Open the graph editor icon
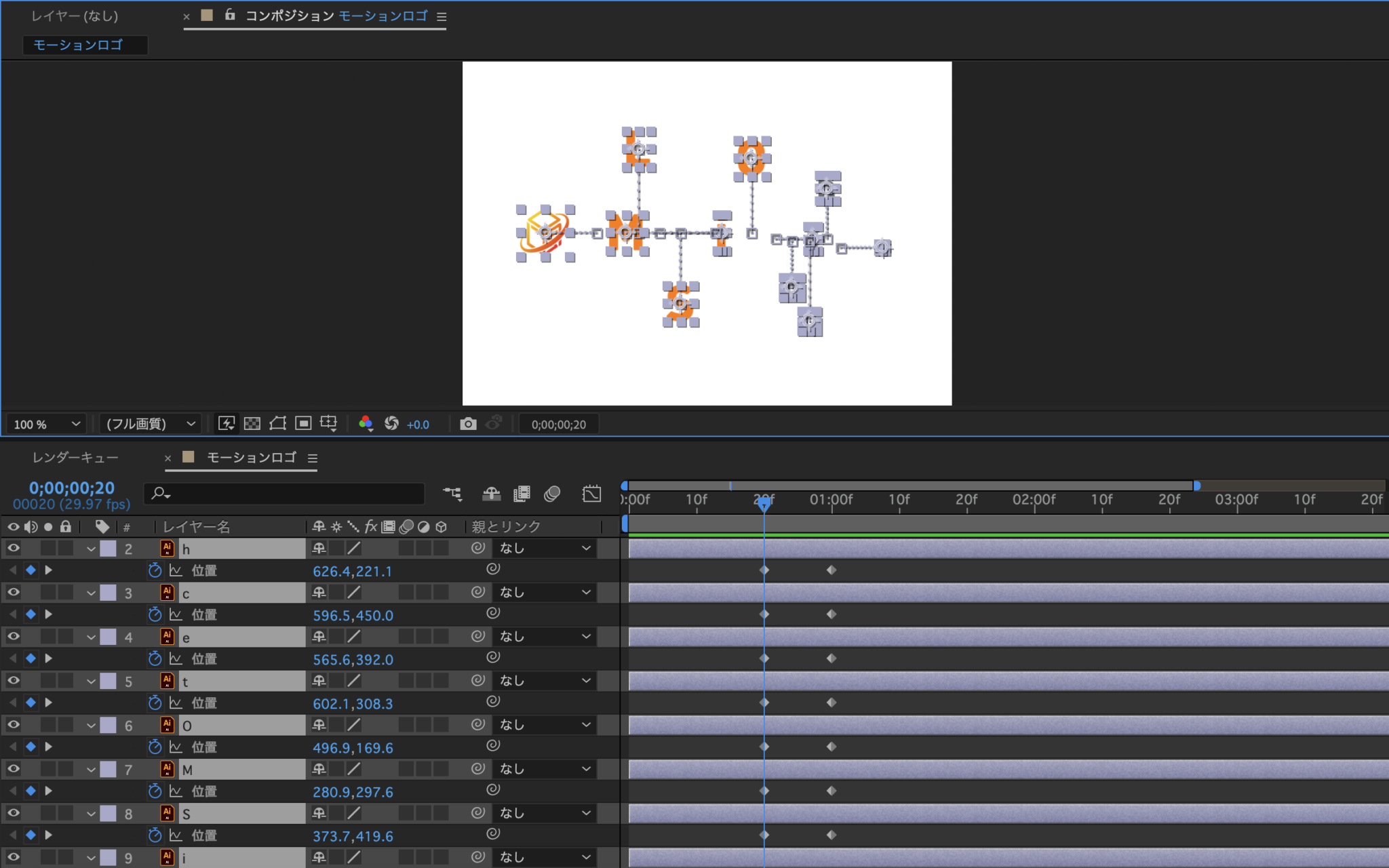 [x=591, y=494]
